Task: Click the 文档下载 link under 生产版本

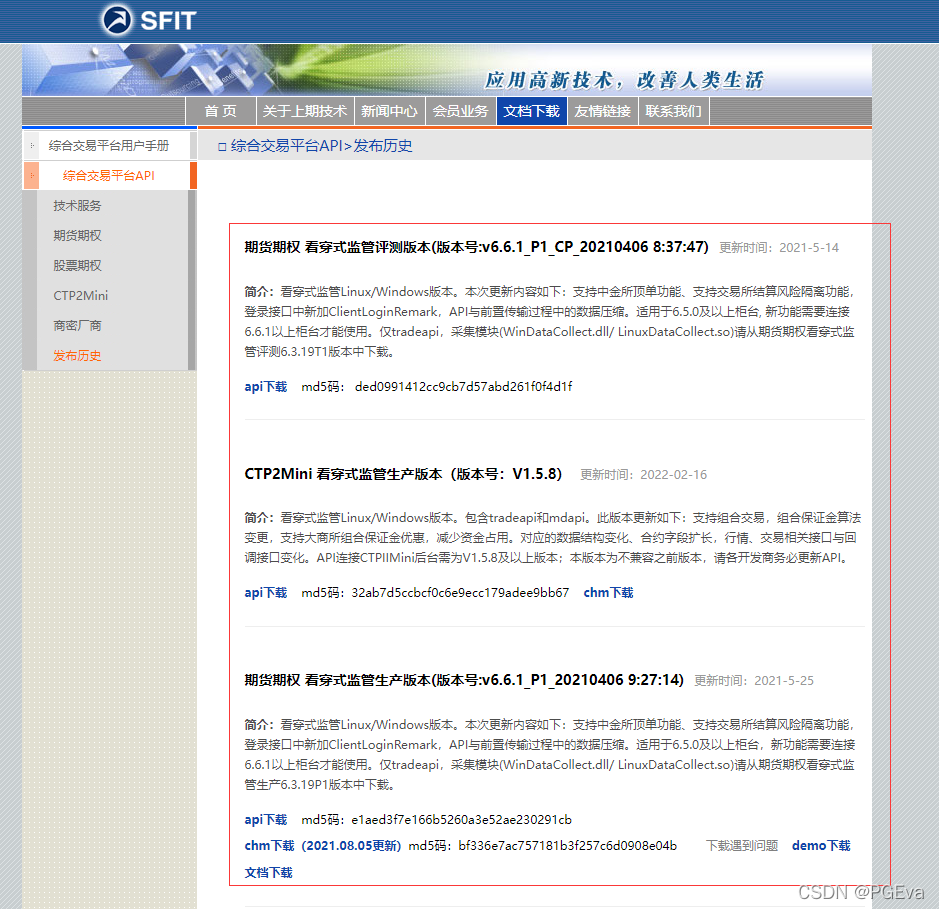Action: (x=268, y=872)
